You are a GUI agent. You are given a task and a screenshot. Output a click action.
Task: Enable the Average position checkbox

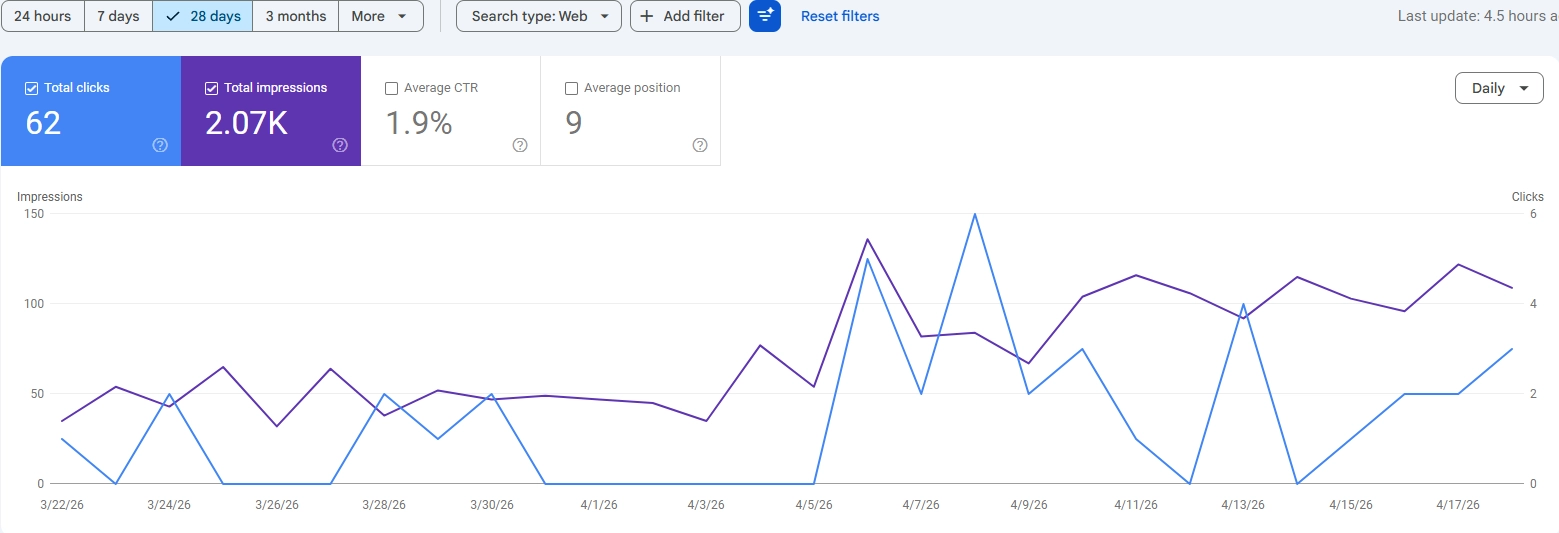[571, 88]
